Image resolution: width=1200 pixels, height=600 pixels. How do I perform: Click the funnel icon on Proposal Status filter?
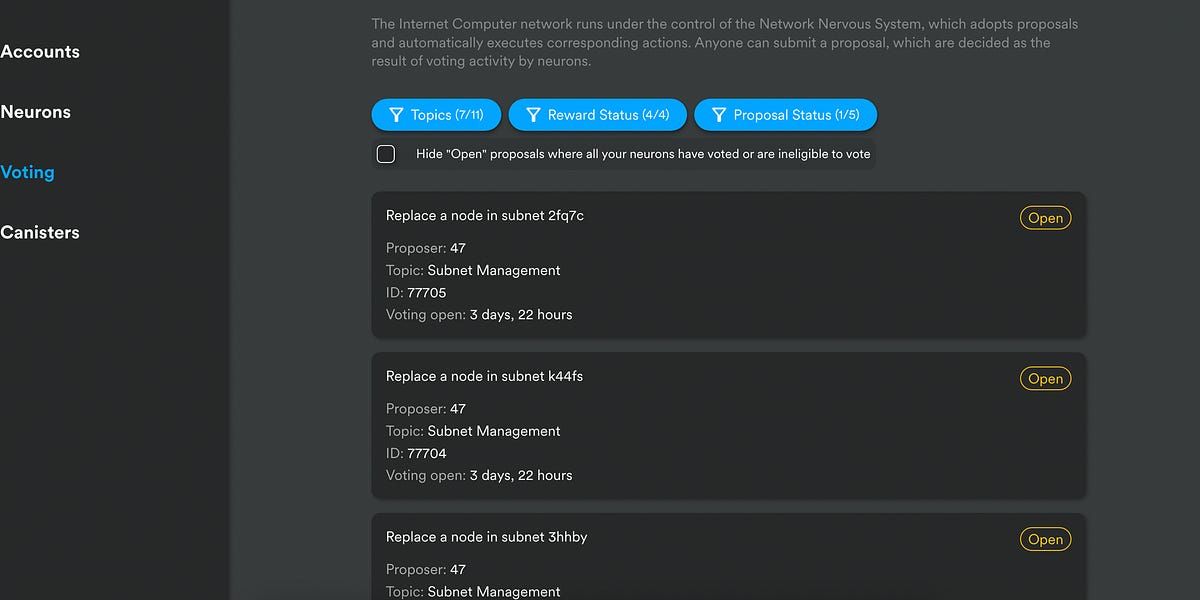pyautogui.click(x=720, y=114)
